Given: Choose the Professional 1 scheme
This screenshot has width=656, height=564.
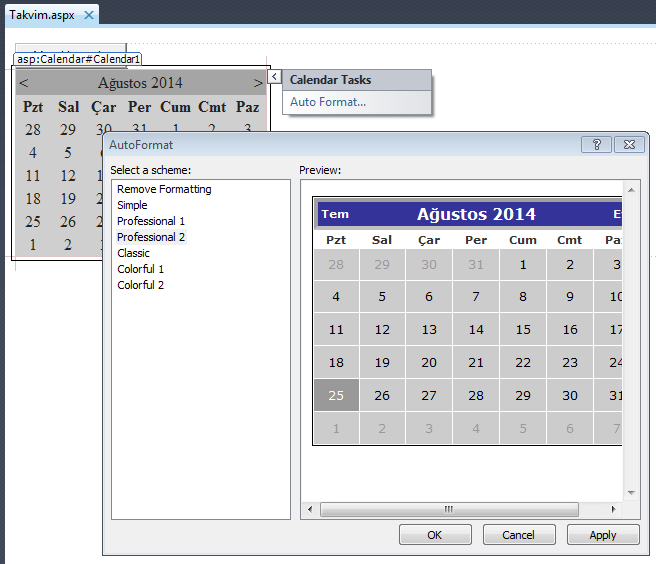Looking at the screenshot, I should tap(151, 221).
